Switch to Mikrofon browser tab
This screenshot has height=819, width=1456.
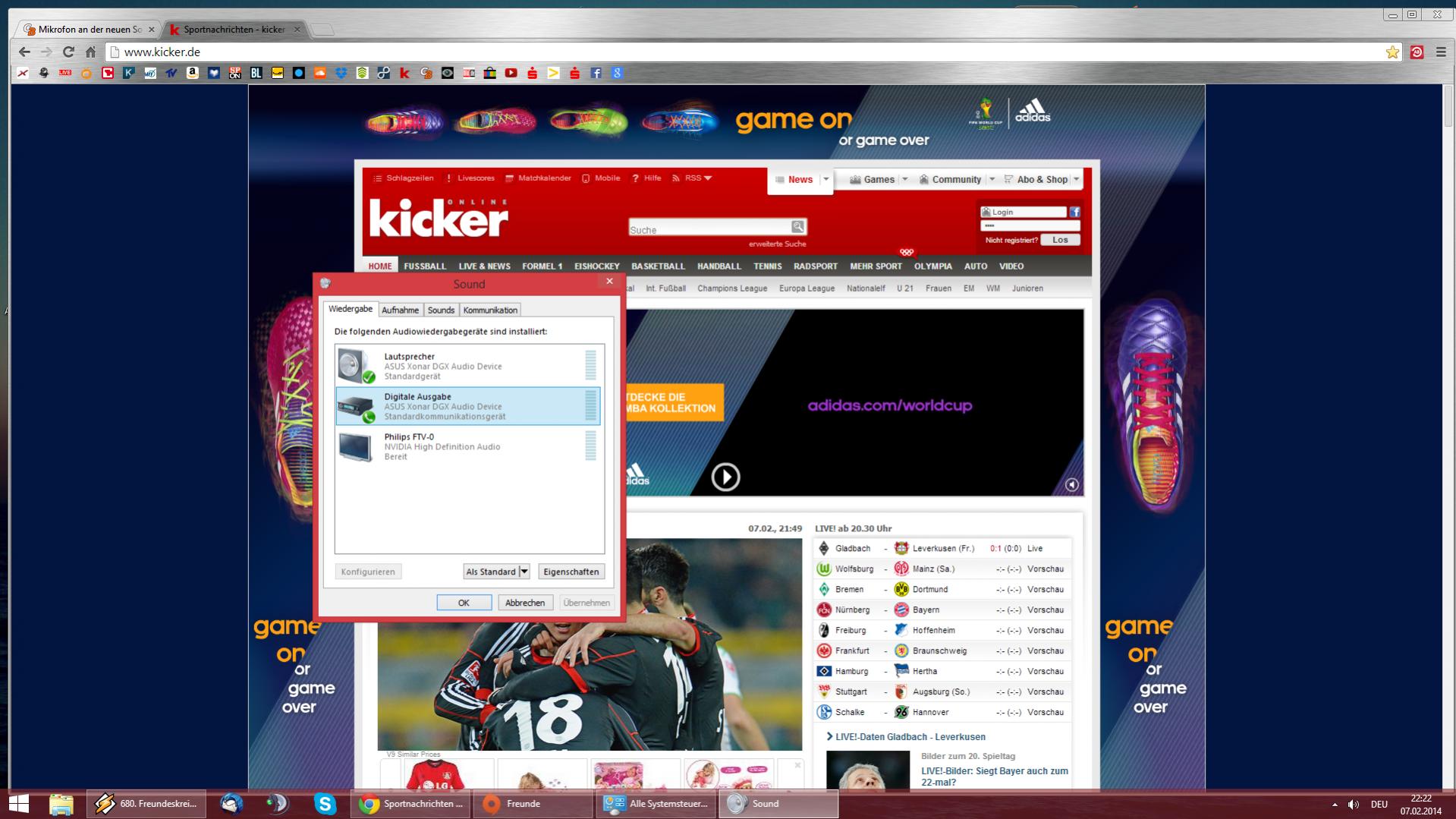pyautogui.click(x=88, y=30)
